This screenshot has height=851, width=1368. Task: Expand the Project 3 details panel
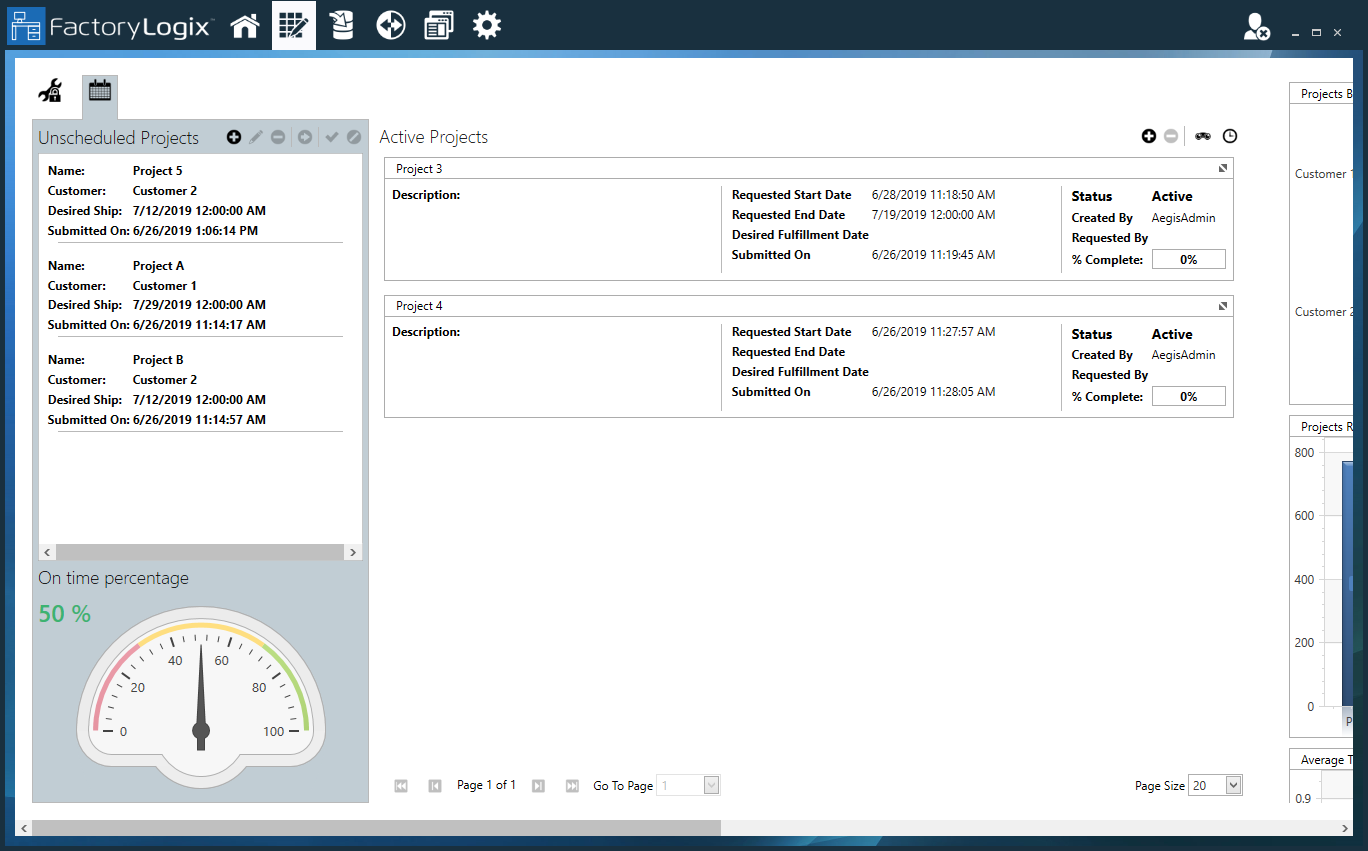(1222, 168)
